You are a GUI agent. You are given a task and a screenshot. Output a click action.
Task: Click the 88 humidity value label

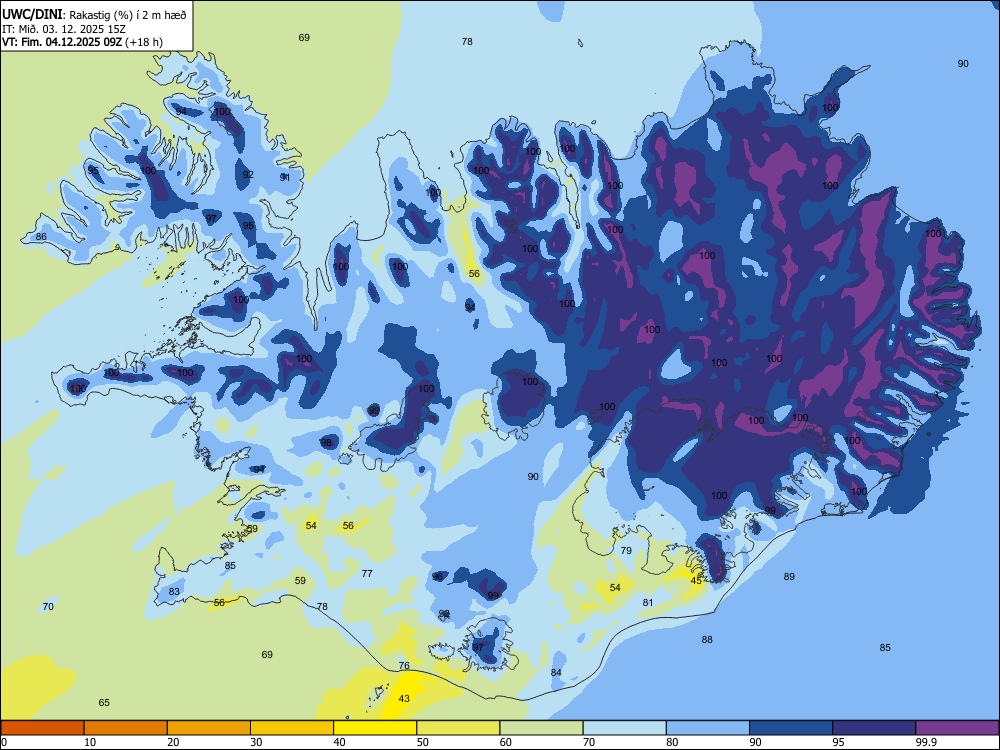click(707, 640)
